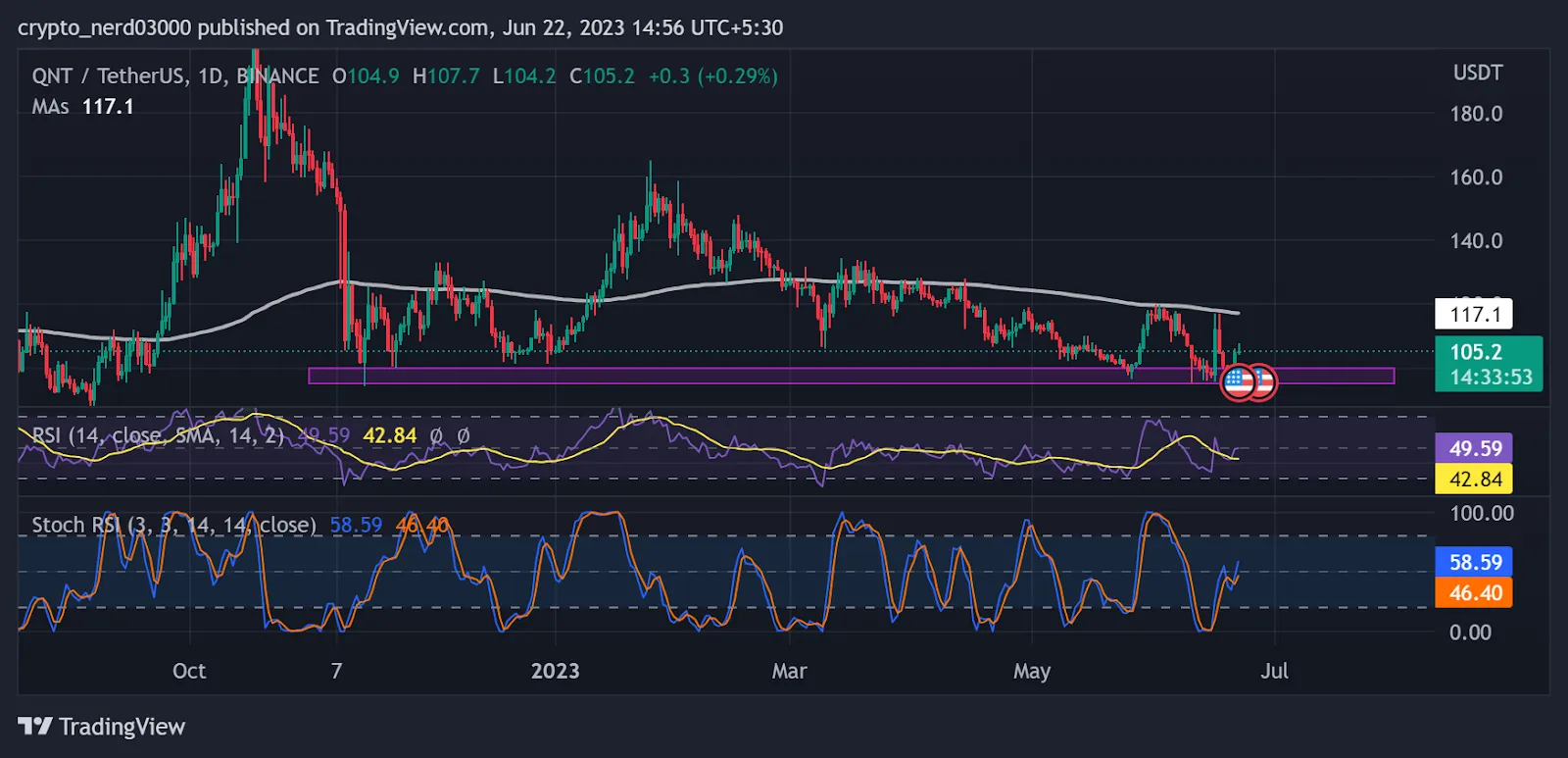Select the purple support zone rectangle
The width and height of the screenshot is (1568, 758).
point(851,376)
